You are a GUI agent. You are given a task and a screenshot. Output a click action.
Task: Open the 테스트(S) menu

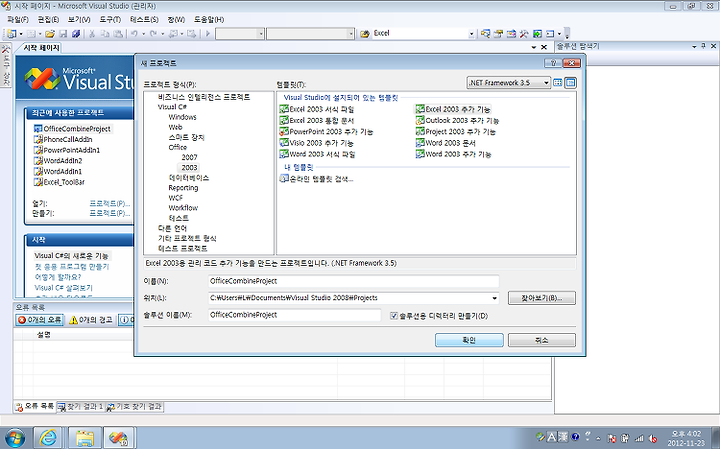[144, 19]
